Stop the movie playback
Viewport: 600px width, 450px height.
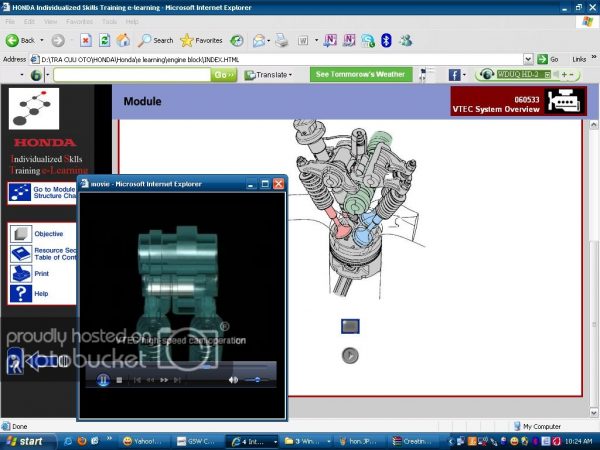(119, 380)
